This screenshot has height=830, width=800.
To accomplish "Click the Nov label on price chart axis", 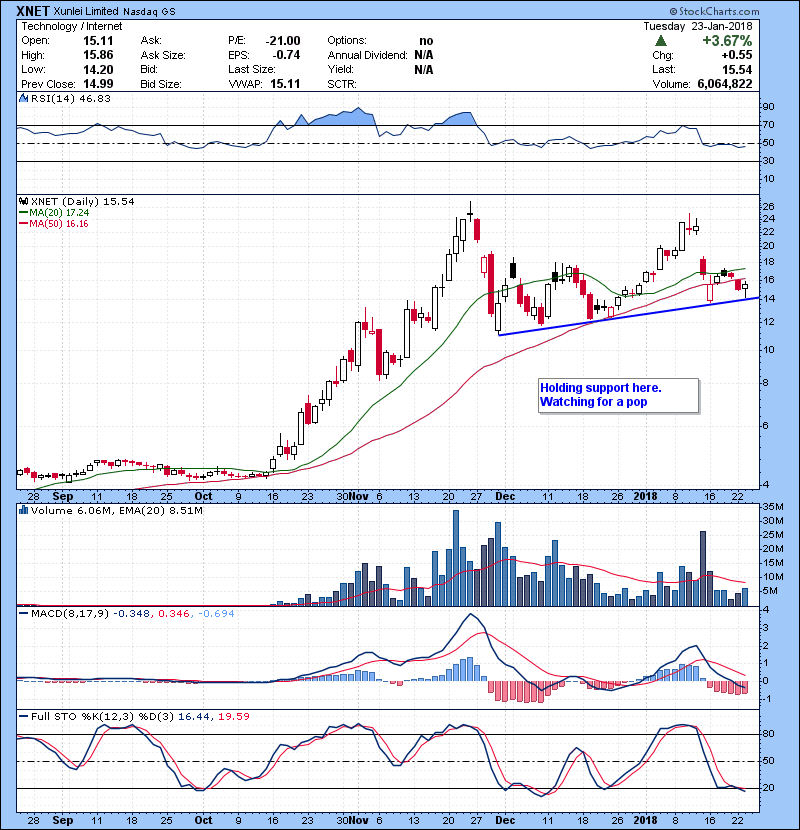I will coord(358,496).
